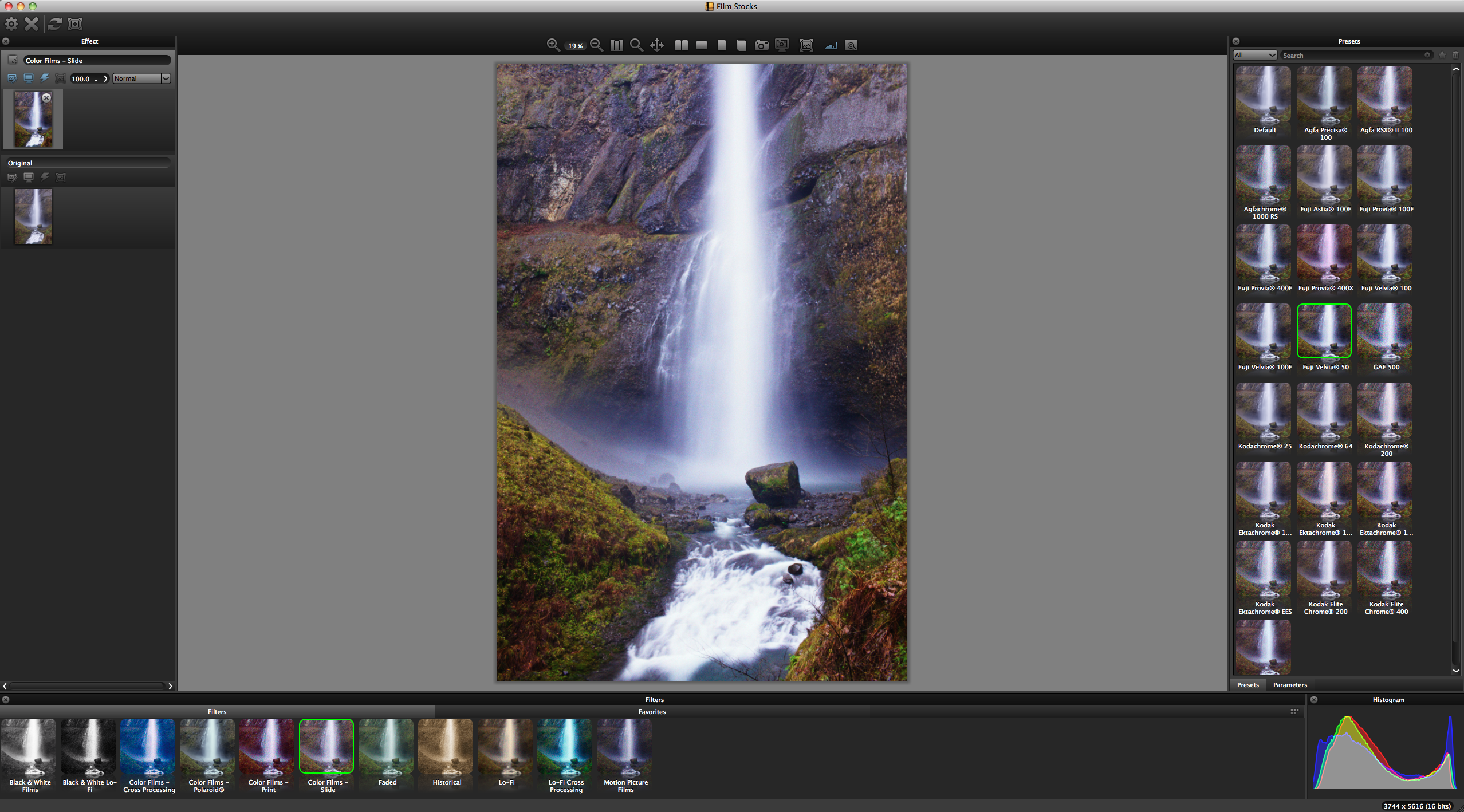Click the reset (circular arrows) icon

pos(54,23)
